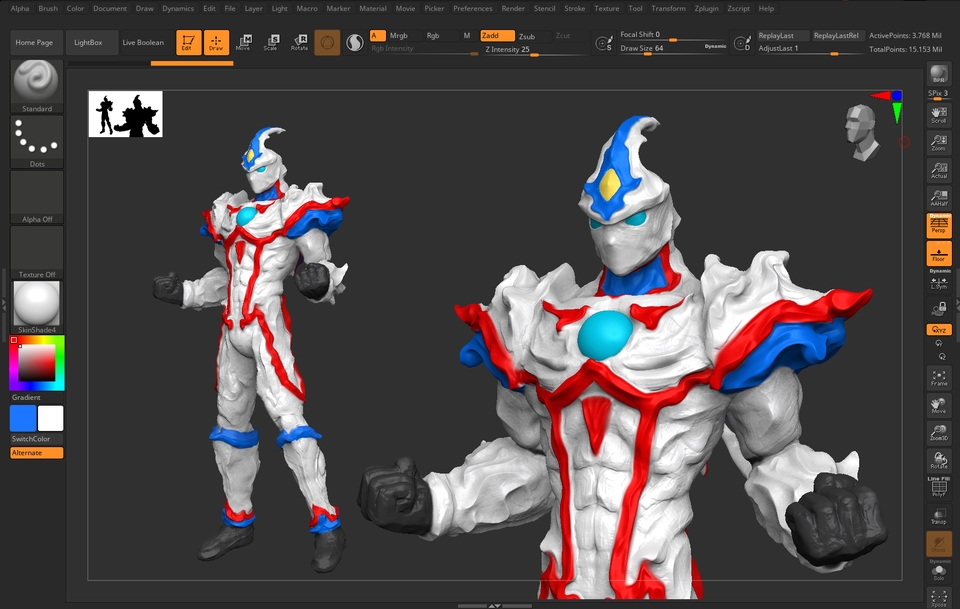Click the silhouette reference thumbnail in viewport

126,114
